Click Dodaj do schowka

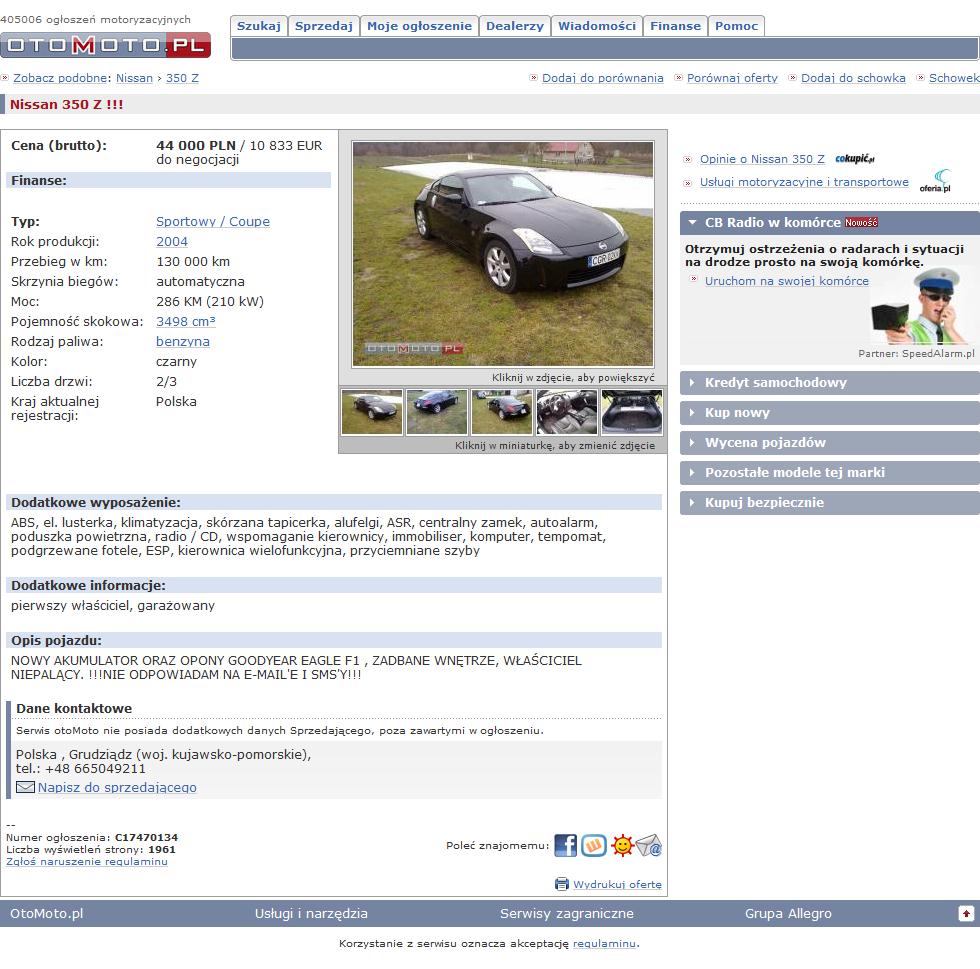click(853, 78)
